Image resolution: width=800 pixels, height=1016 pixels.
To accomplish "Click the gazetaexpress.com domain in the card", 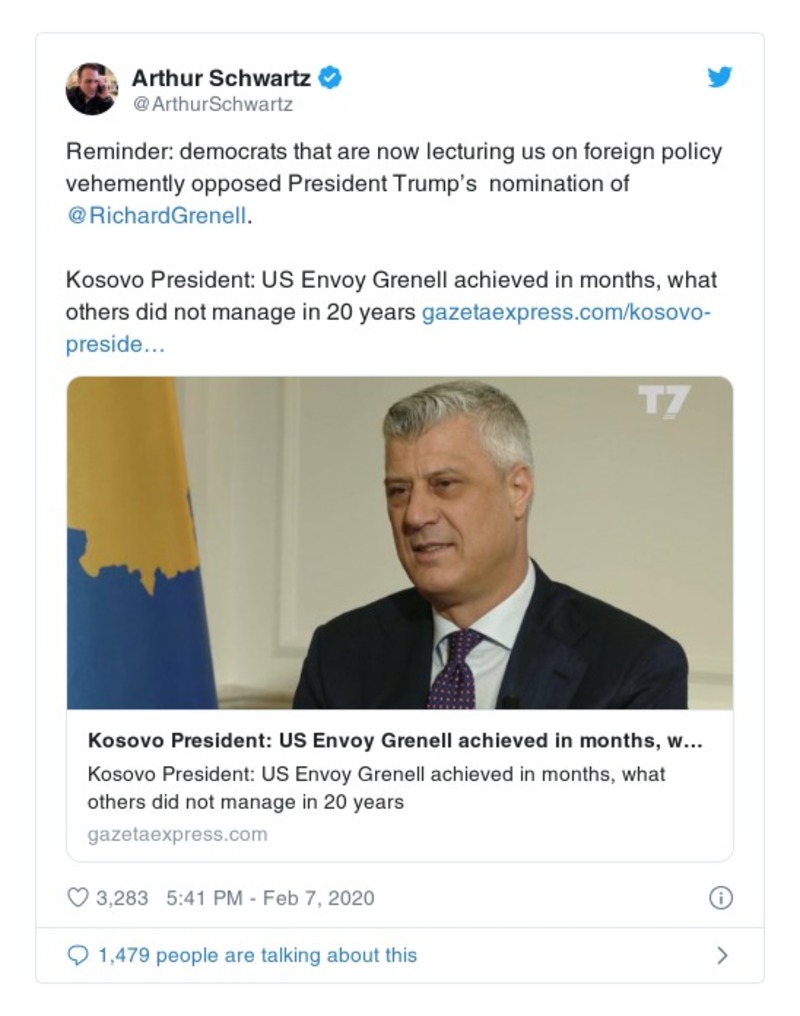I will pyautogui.click(x=177, y=834).
